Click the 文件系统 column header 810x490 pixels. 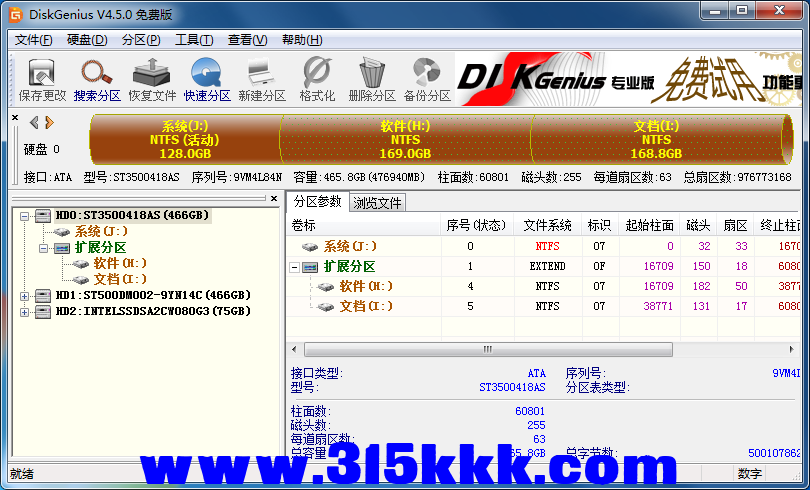click(548, 226)
